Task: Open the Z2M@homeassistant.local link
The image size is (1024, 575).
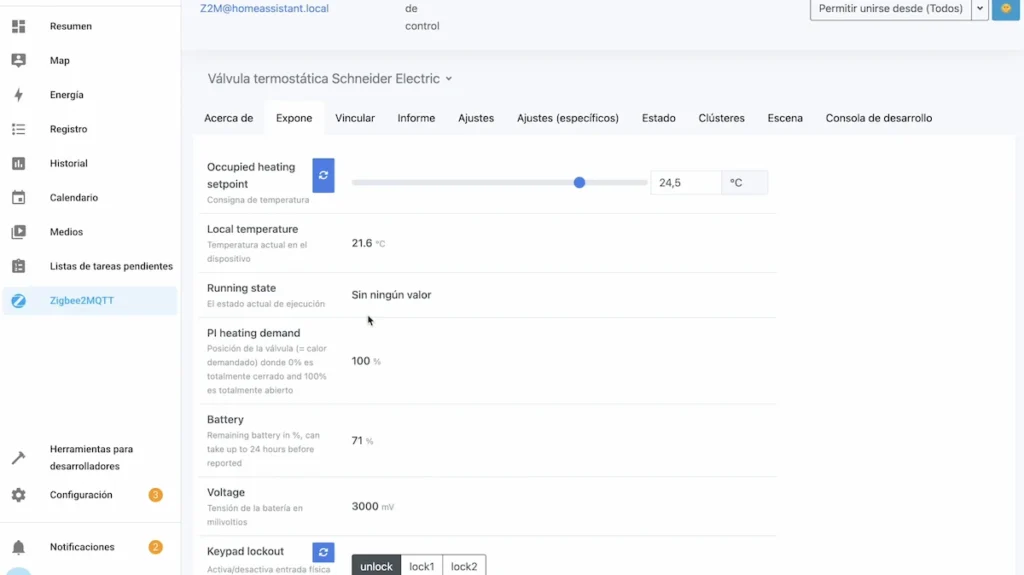Action: pos(264,8)
